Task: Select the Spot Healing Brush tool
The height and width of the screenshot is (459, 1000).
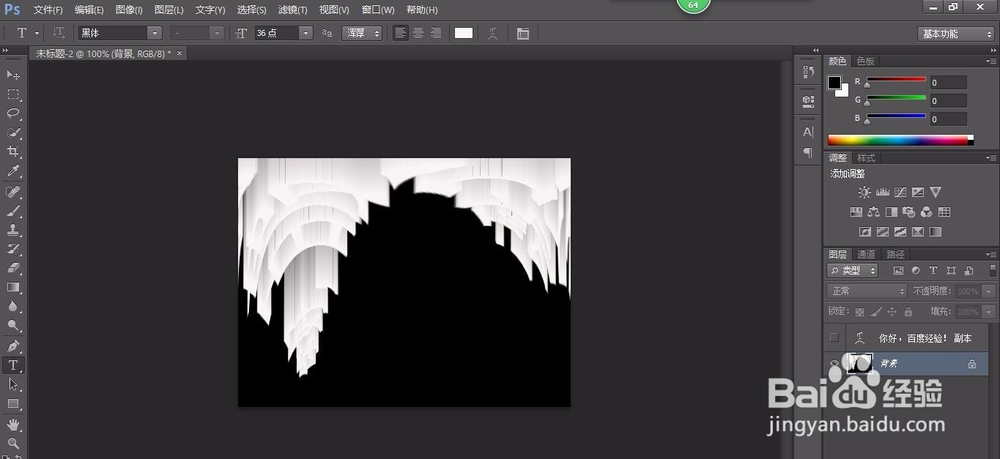Action: tap(13, 191)
